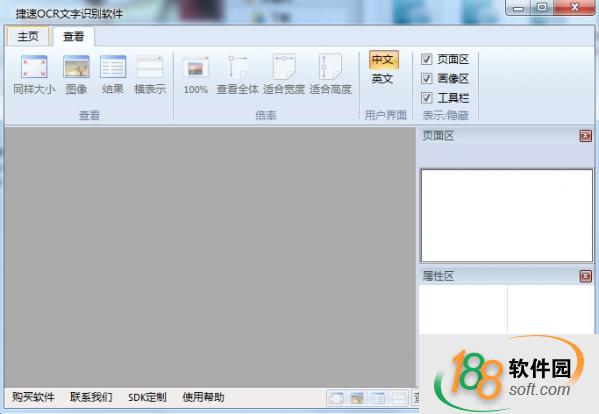Set zoom with the 100% icon
The image size is (599, 414).
tap(196, 68)
